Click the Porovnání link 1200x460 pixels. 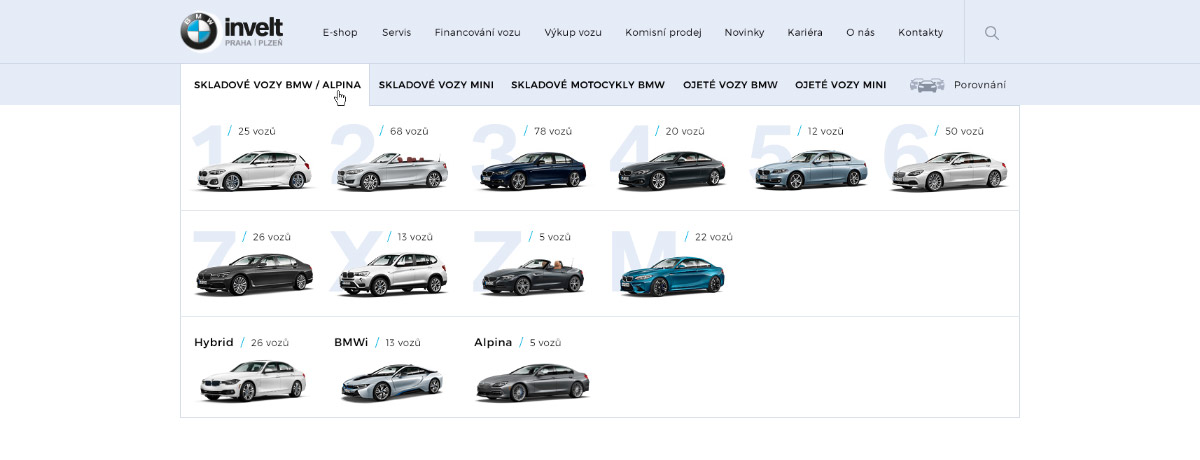pos(980,85)
